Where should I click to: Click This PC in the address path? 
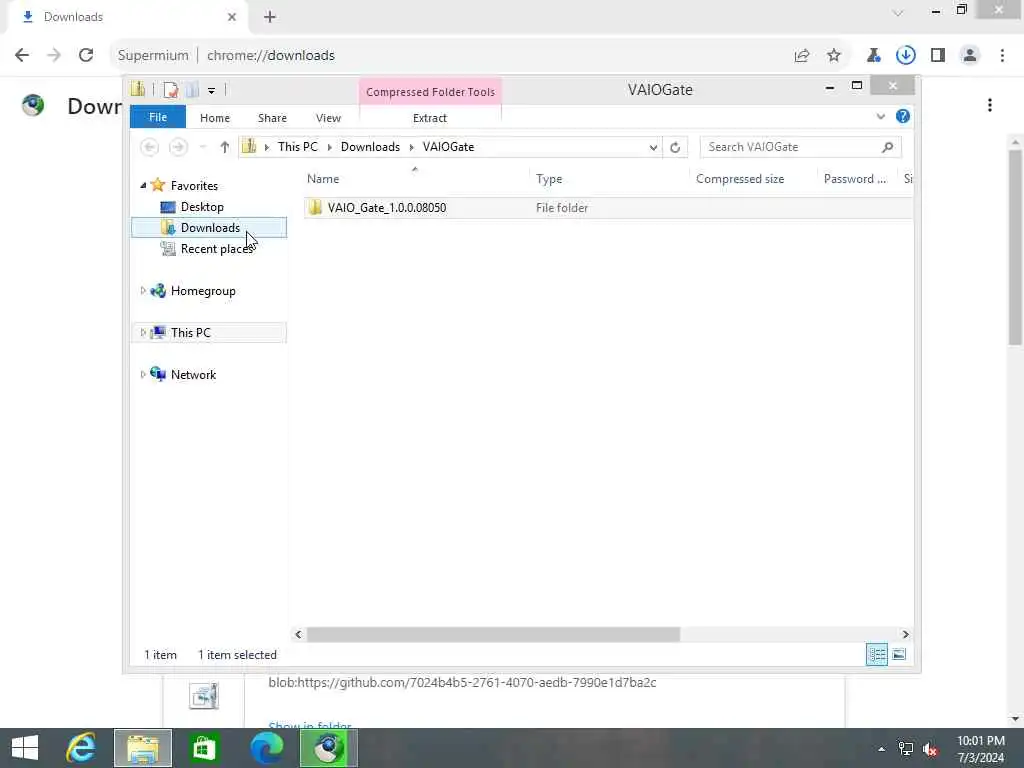click(297, 147)
